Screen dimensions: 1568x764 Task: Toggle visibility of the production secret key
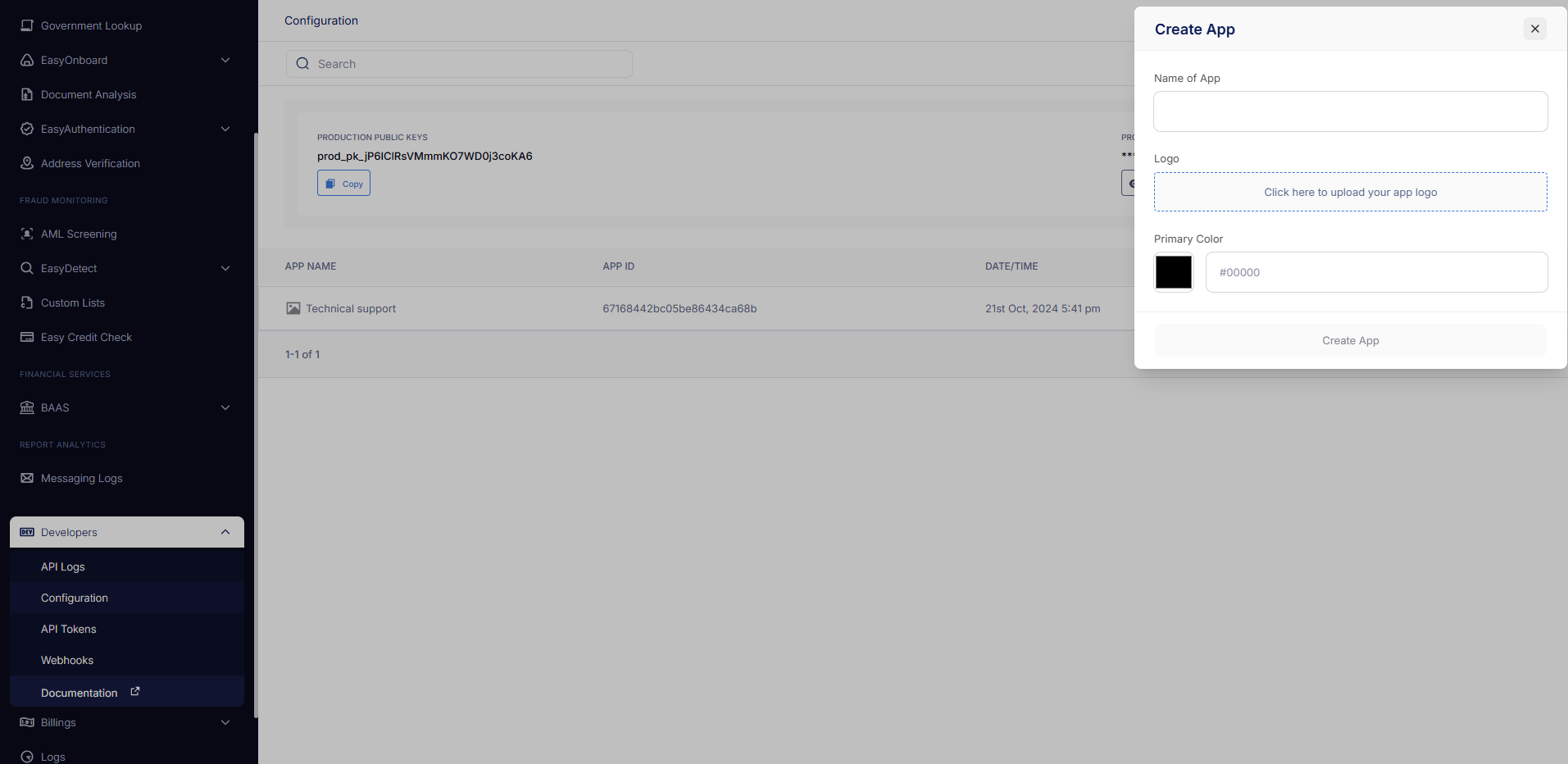[1129, 184]
